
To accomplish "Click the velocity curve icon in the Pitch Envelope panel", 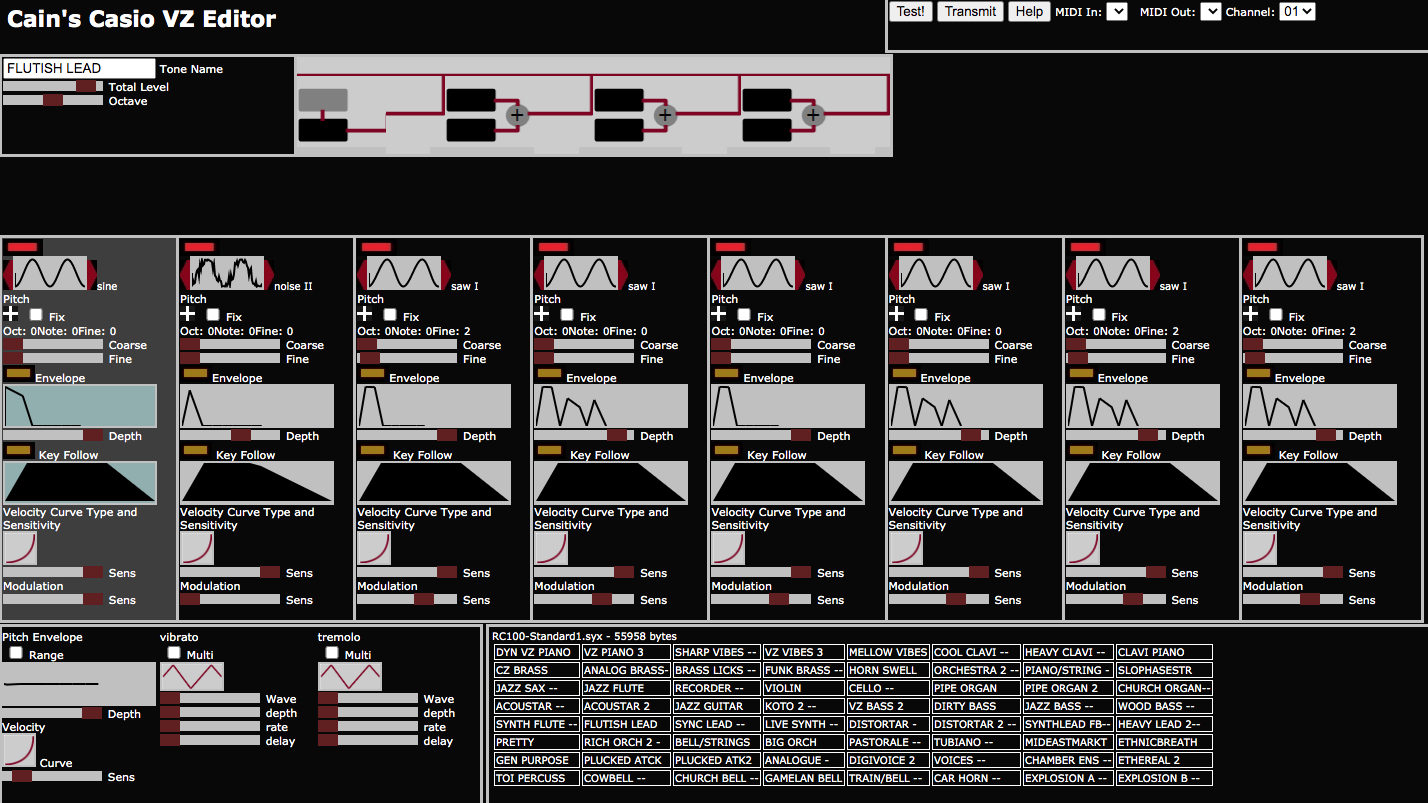I will pyautogui.click(x=18, y=750).
